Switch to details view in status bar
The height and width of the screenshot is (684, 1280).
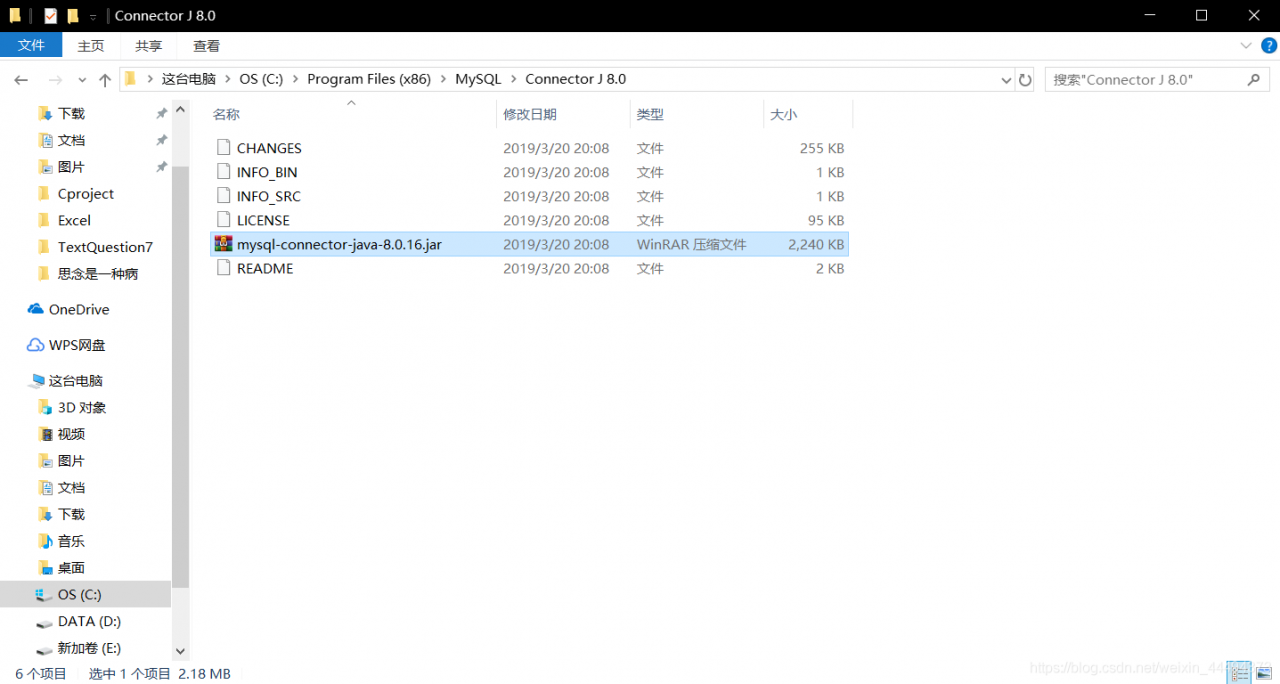pos(1239,673)
